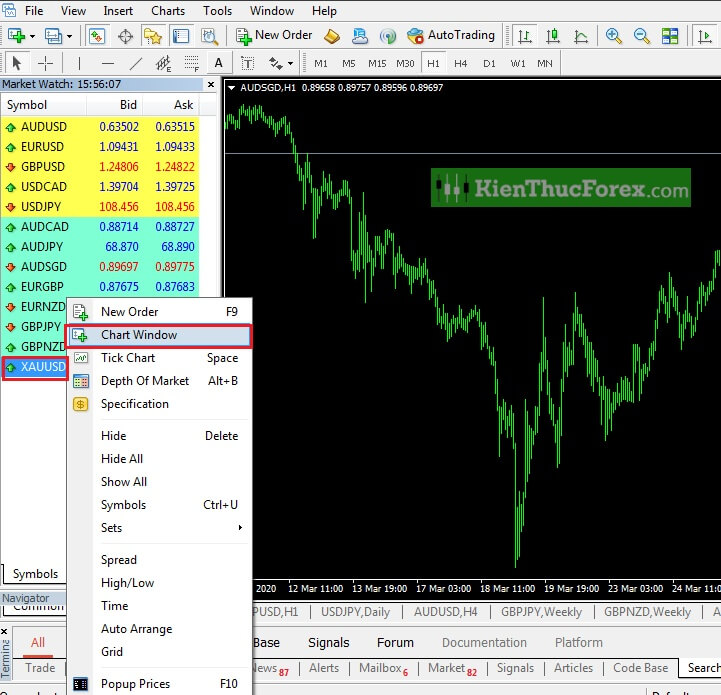Open the File menu

34,11
